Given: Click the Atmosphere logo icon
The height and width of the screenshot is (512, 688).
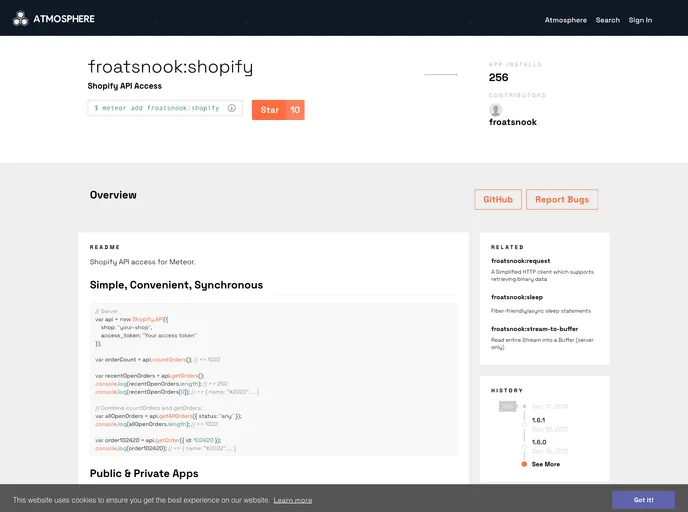Looking at the screenshot, I should tap(20, 19).
